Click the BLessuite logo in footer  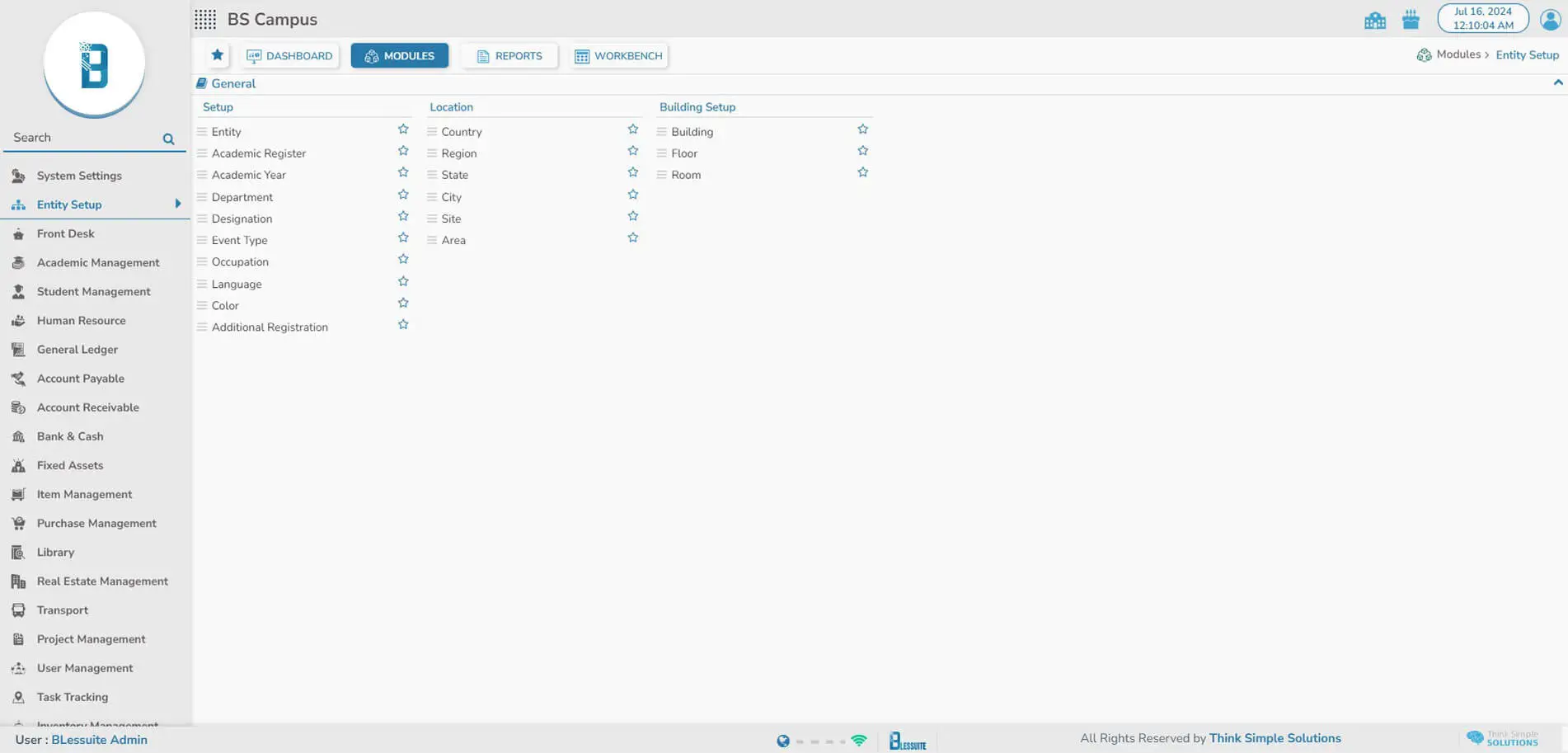(908, 741)
